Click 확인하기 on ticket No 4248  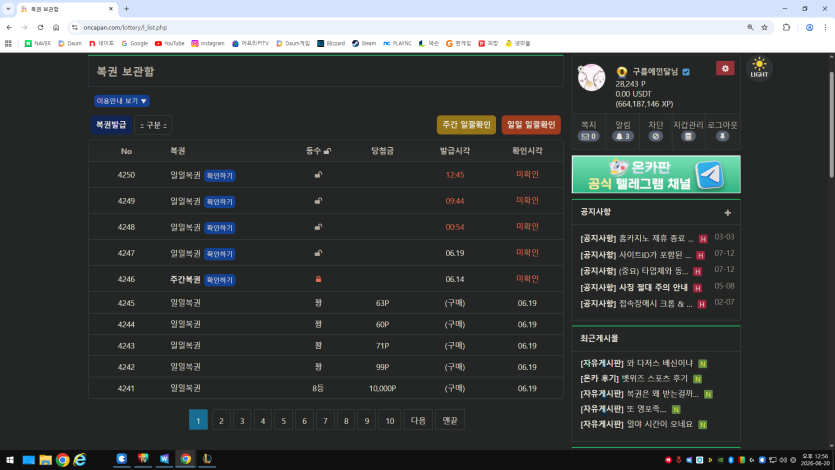(x=219, y=228)
